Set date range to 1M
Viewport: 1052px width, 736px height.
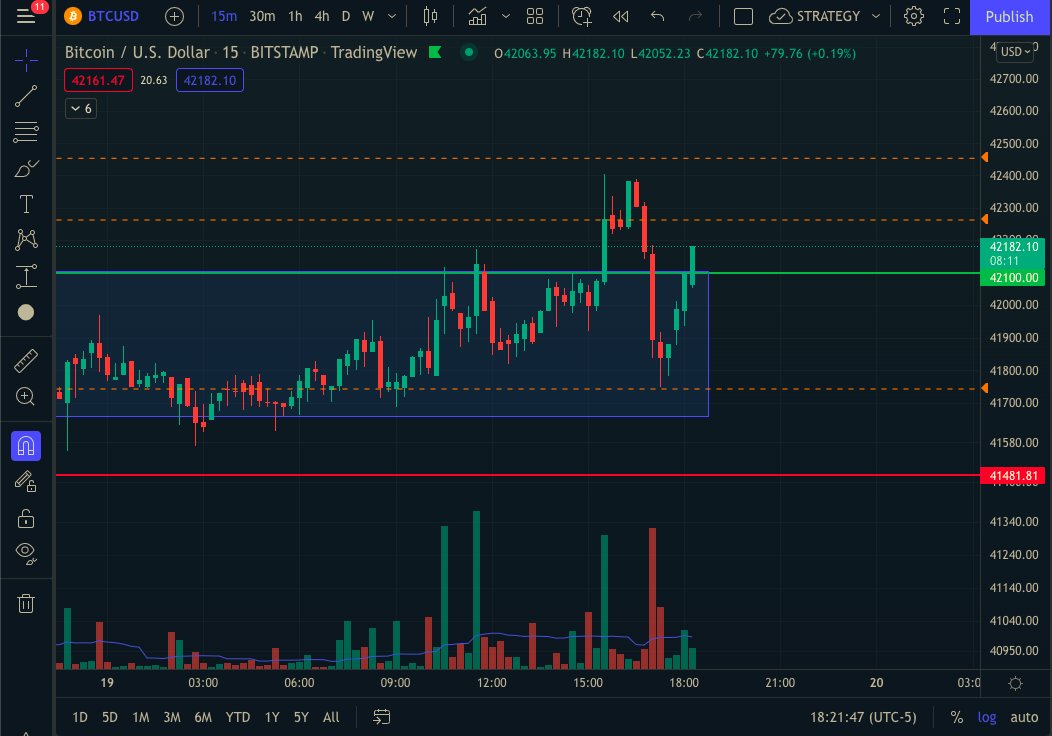tap(140, 717)
